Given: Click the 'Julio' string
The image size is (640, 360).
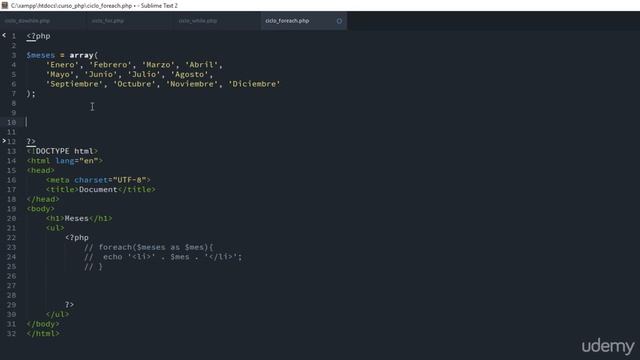Looking at the screenshot, I should point(144,74).
